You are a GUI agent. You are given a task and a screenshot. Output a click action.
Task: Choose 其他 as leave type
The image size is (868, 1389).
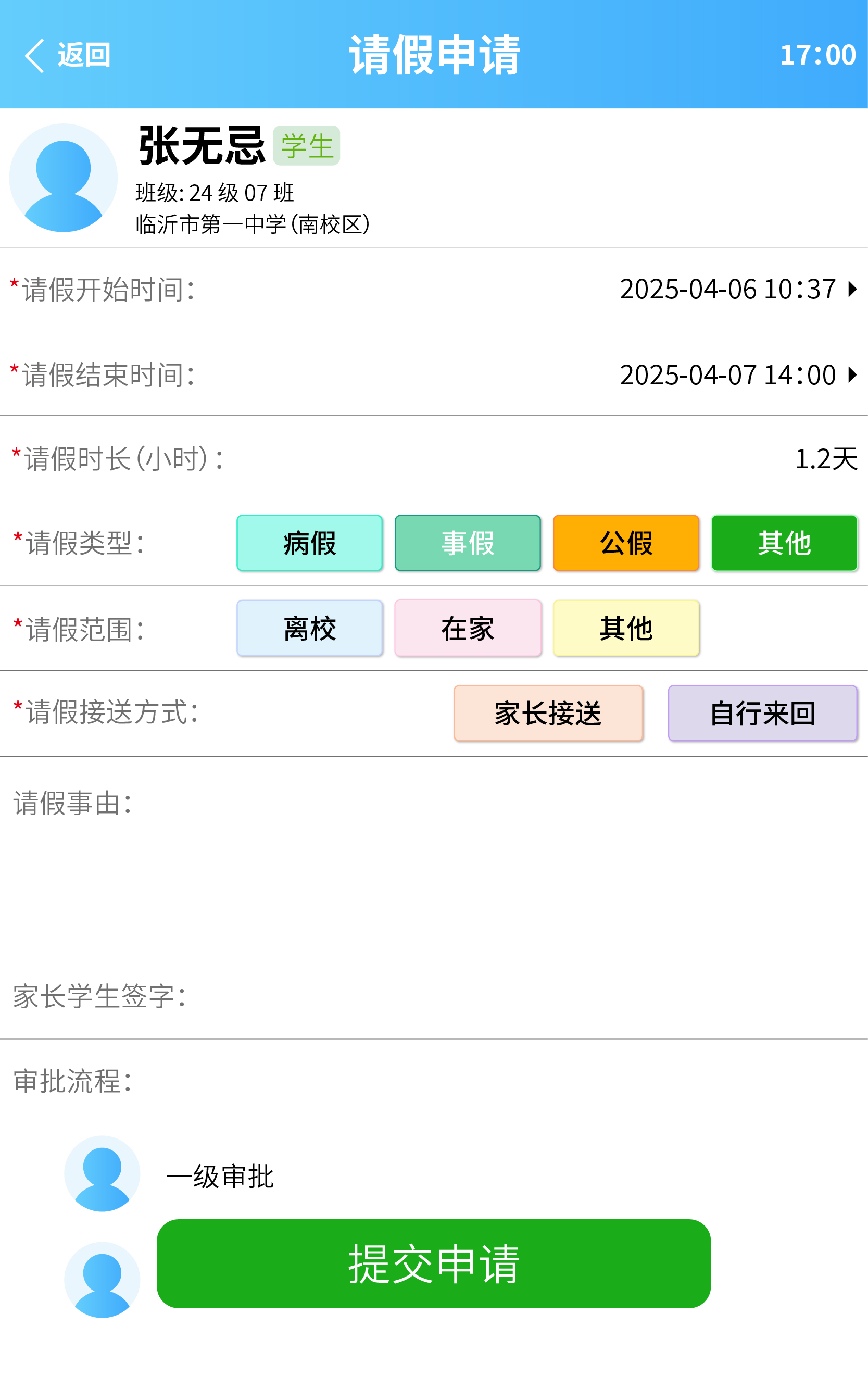coord(784,543)
